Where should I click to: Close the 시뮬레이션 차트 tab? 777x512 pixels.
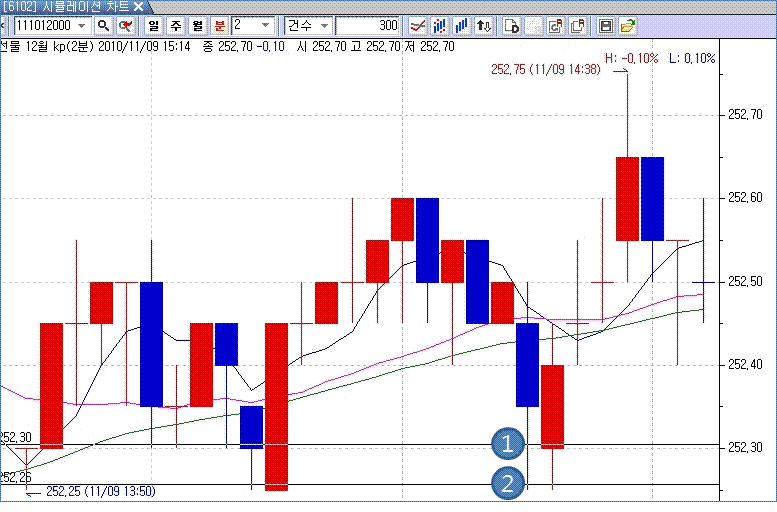pos(138,7)
